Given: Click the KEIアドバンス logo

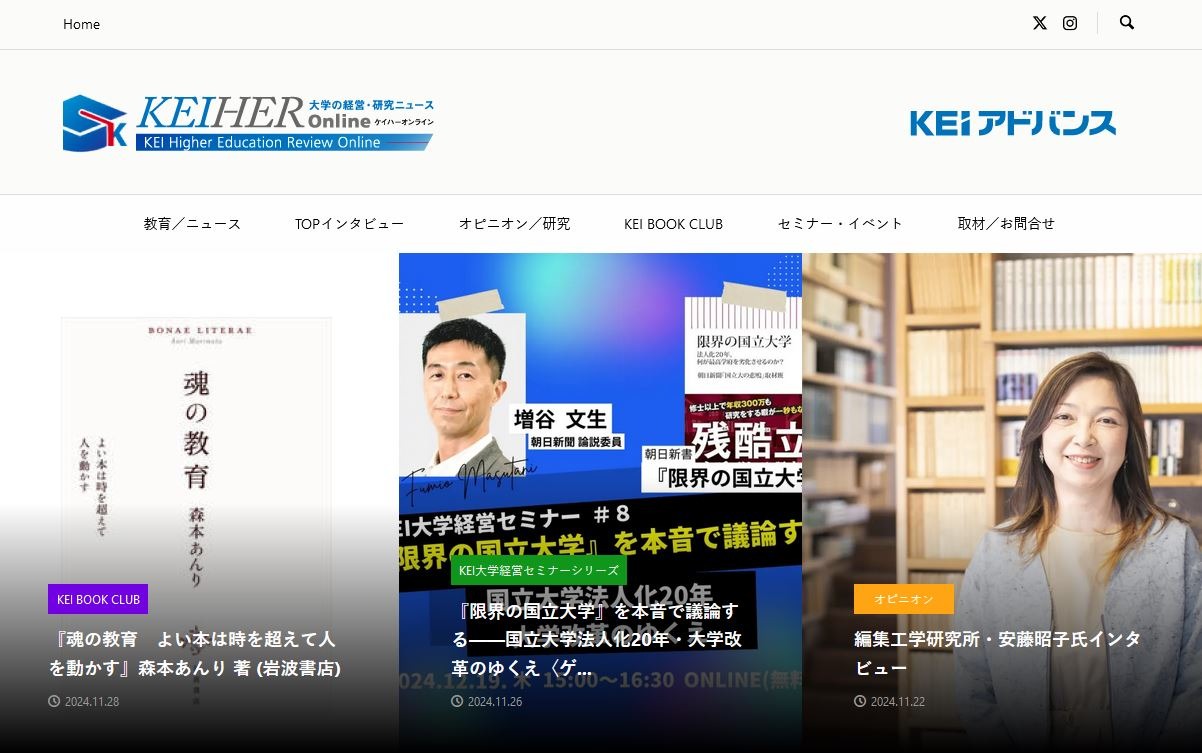Looking at the screenshot, I should point(1013,122).
